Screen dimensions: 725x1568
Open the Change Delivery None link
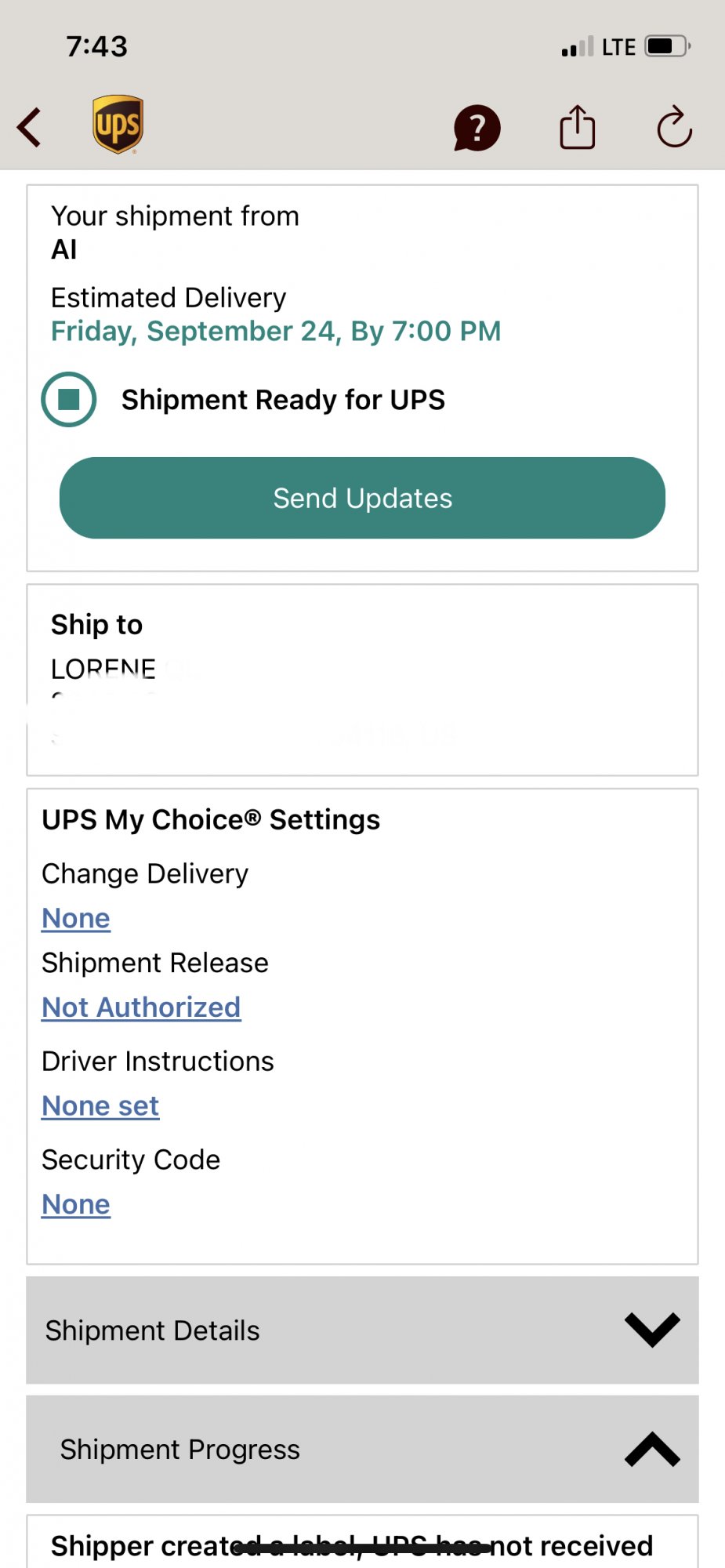click(x=76, y=918)
